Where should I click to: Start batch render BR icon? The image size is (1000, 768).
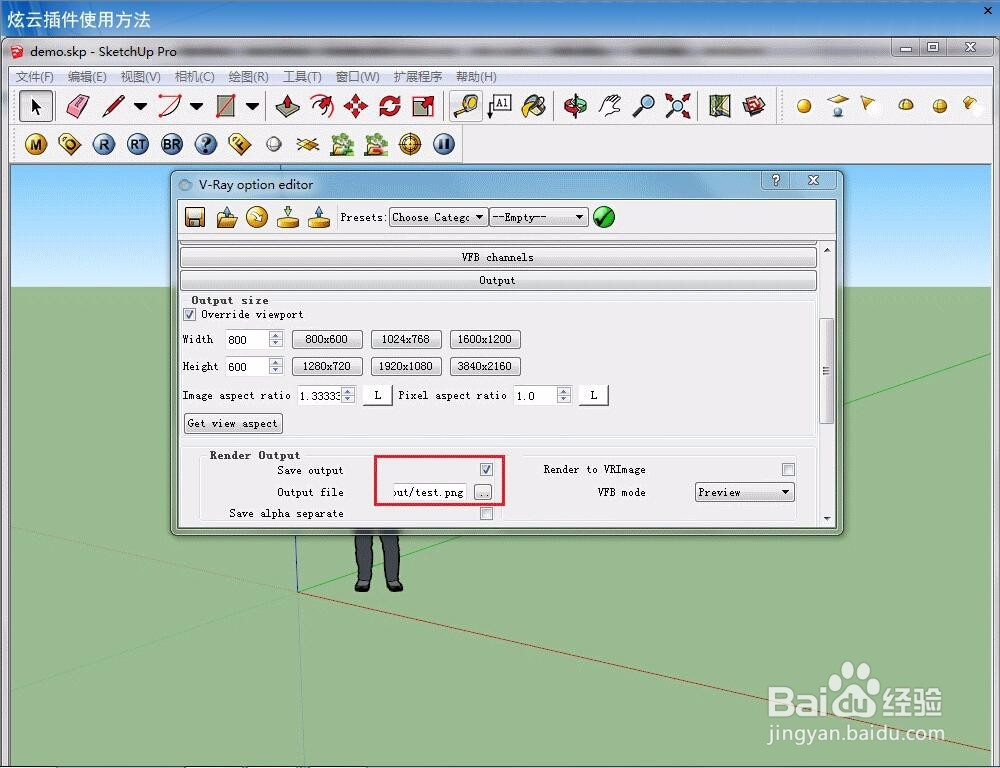click(172, 145)
